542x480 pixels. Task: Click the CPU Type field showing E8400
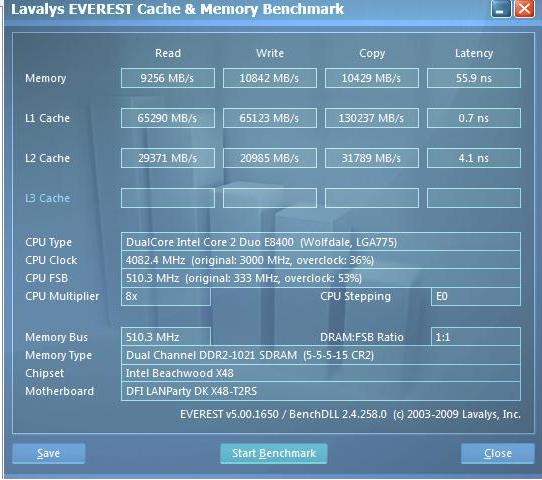pos(321,242)
